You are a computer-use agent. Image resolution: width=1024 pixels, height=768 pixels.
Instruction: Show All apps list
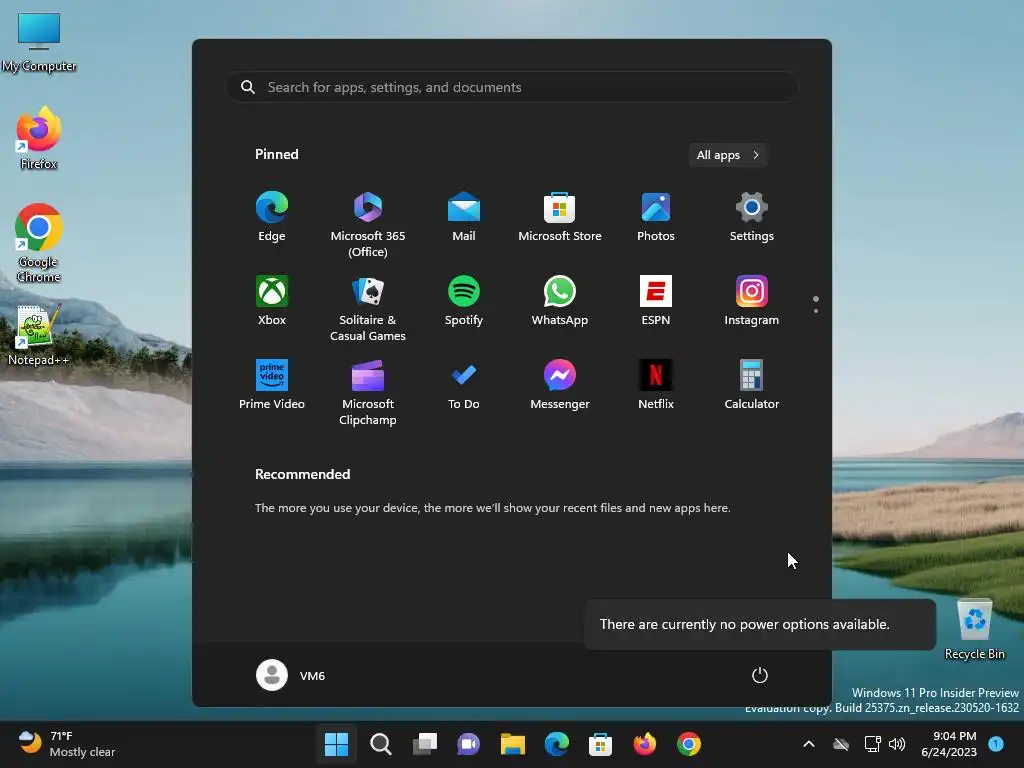coord(728,155)
